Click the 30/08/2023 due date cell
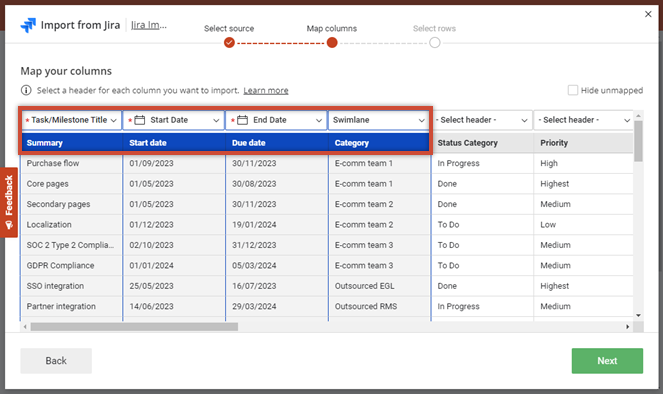 click(277, 184)
